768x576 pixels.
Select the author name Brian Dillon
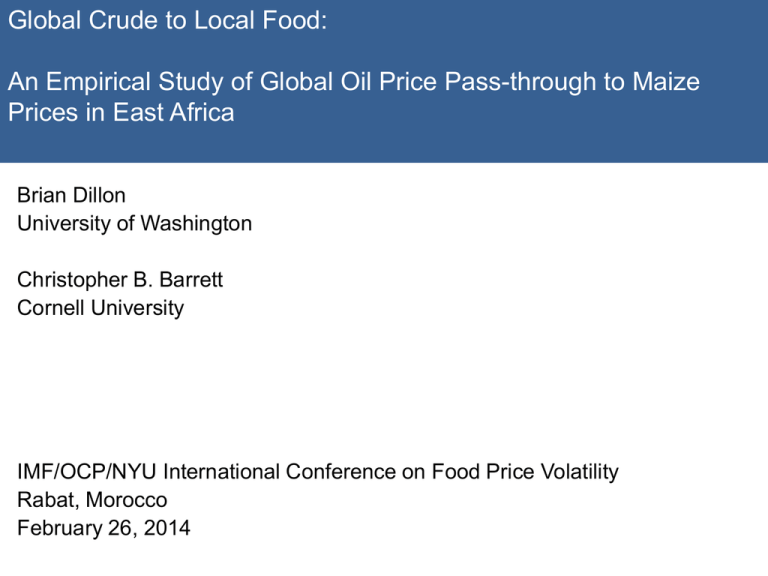click(x=72, y=195)
